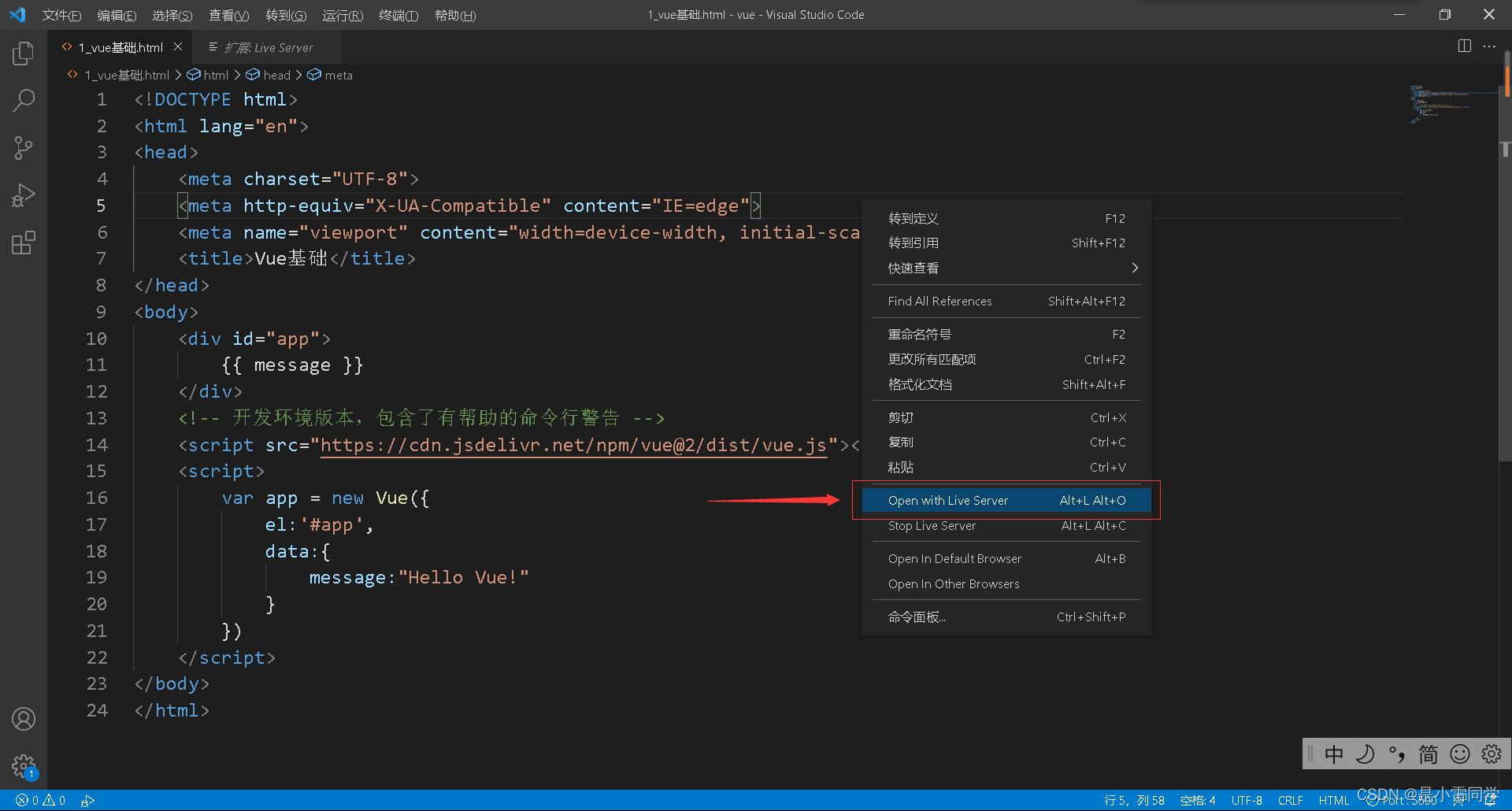Click IME smiley emoji icon
The width and height of the screenshot is (1512, 811).
(x=1460, y=754)
